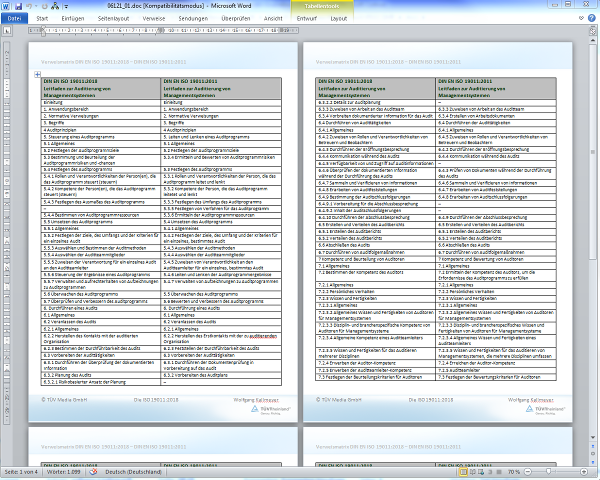This screenshot has height=480, width=600.
Task: Click the Undo icon in quick access toolbar
Action: click(x=30, y=5)
